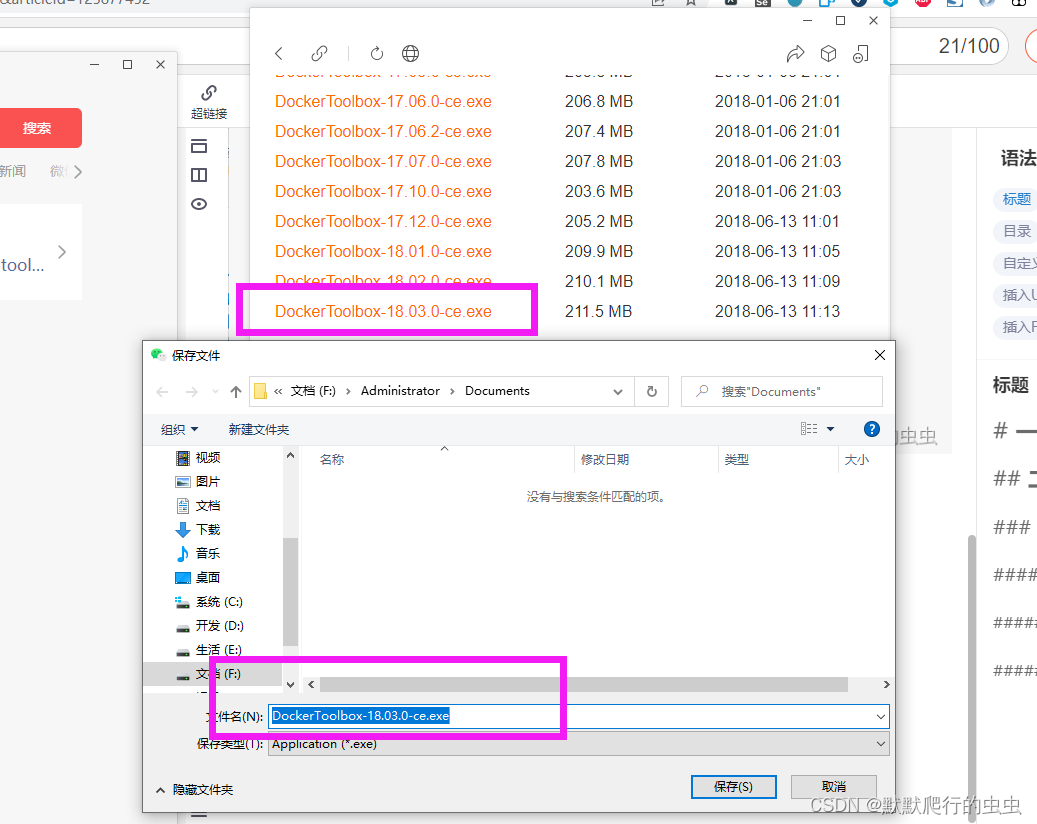Click the red 搜索 button in left window
This screenshot has height=824, width=1037.
37,128
